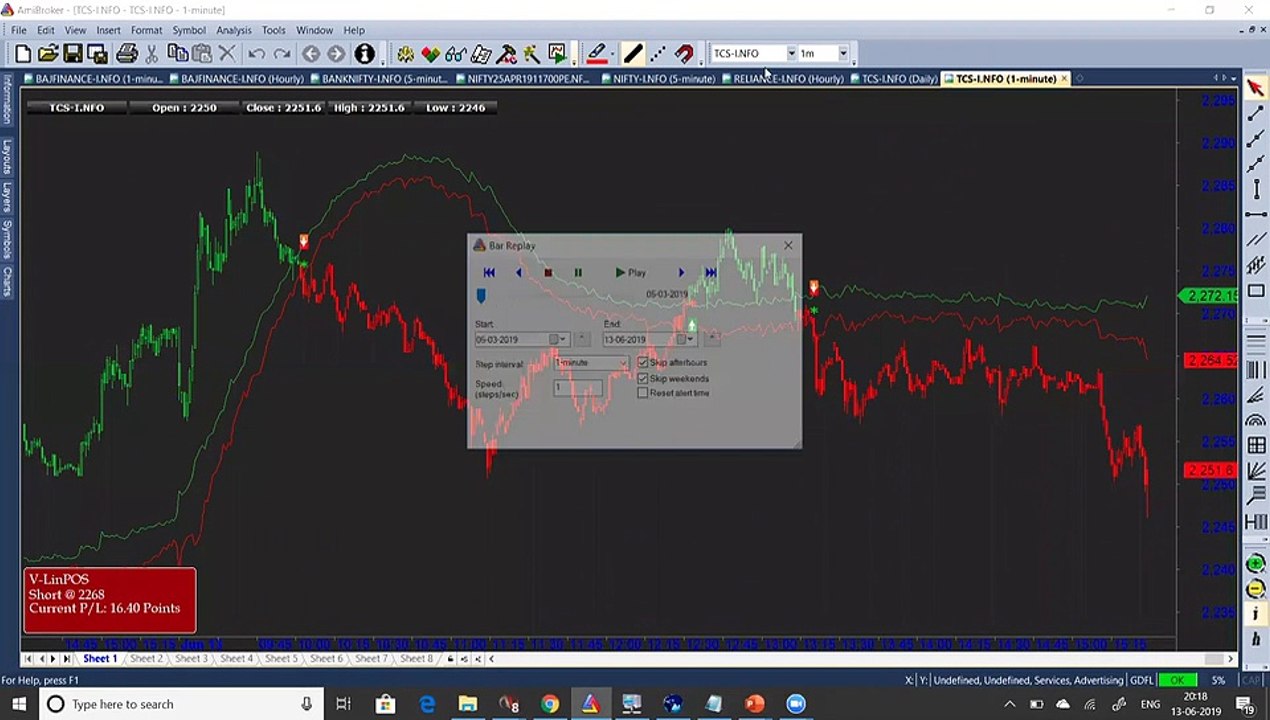
Task: Open Google Chrome from the taskbar
Action: click(x=550, y=704)
